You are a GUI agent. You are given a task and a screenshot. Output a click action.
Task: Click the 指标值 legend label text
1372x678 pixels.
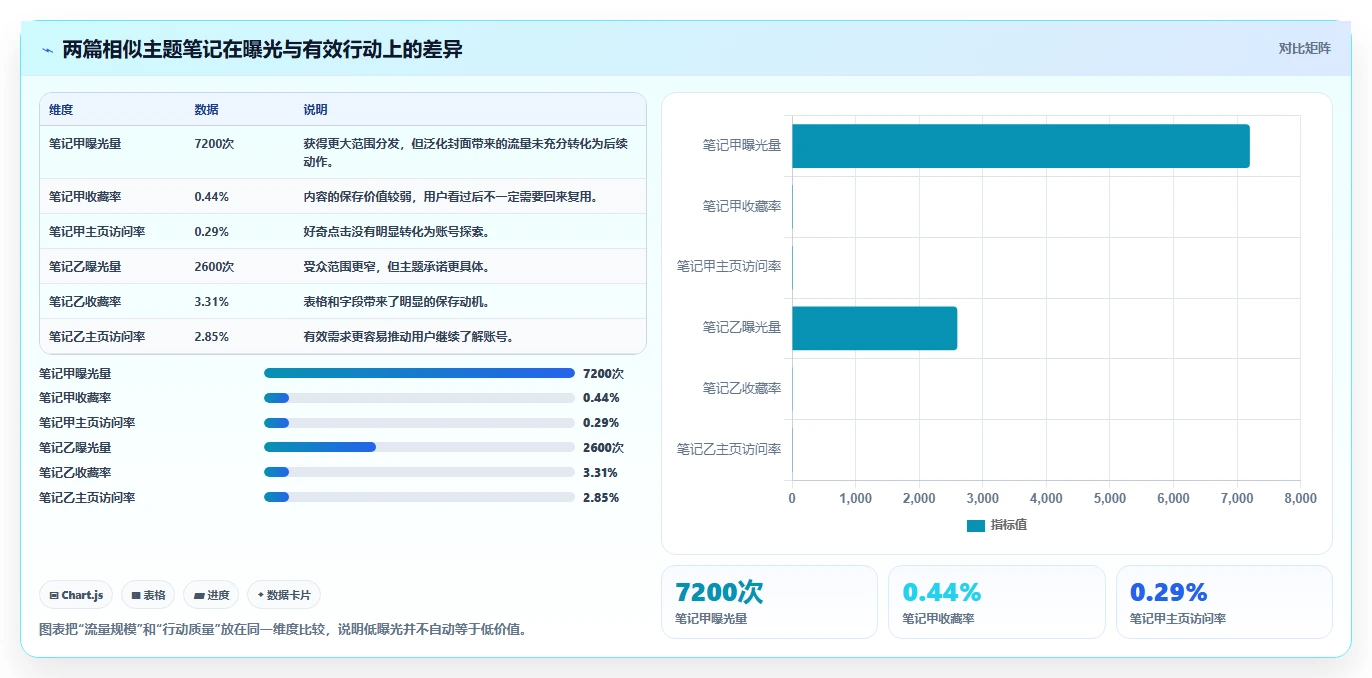(x=1008, y=525)
